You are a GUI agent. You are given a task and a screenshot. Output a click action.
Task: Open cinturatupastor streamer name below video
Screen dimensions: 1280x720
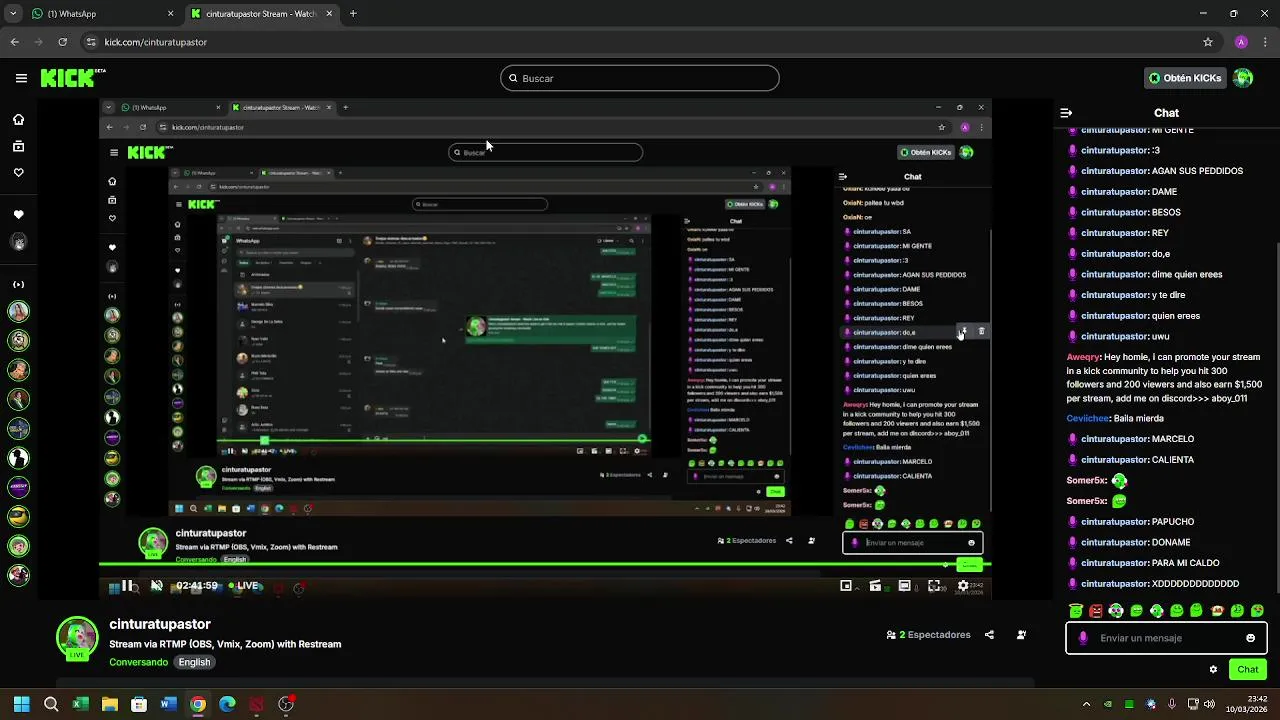coord(160,624)
